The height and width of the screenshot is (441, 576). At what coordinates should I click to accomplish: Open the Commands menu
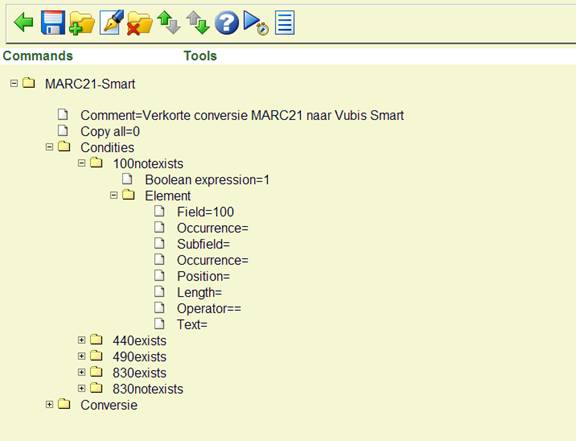38,56
